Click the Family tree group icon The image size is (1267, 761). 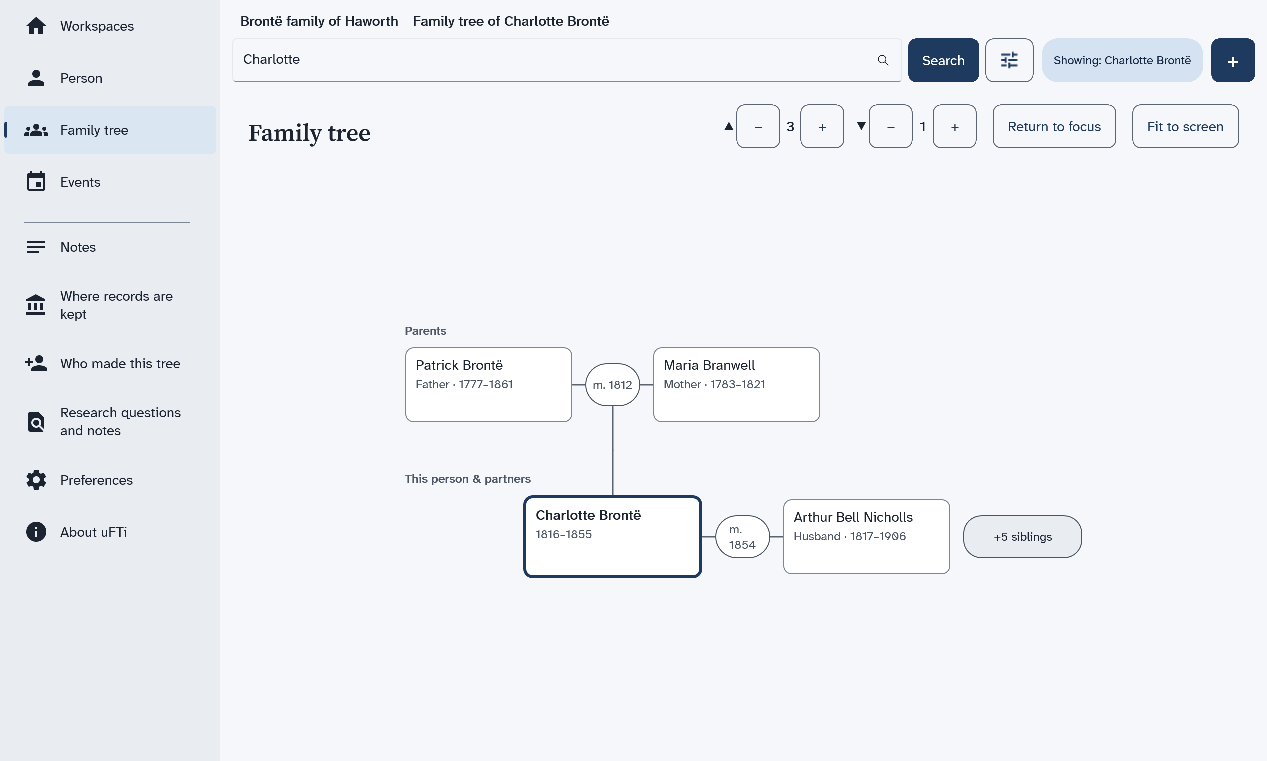(x=36, y=130)
